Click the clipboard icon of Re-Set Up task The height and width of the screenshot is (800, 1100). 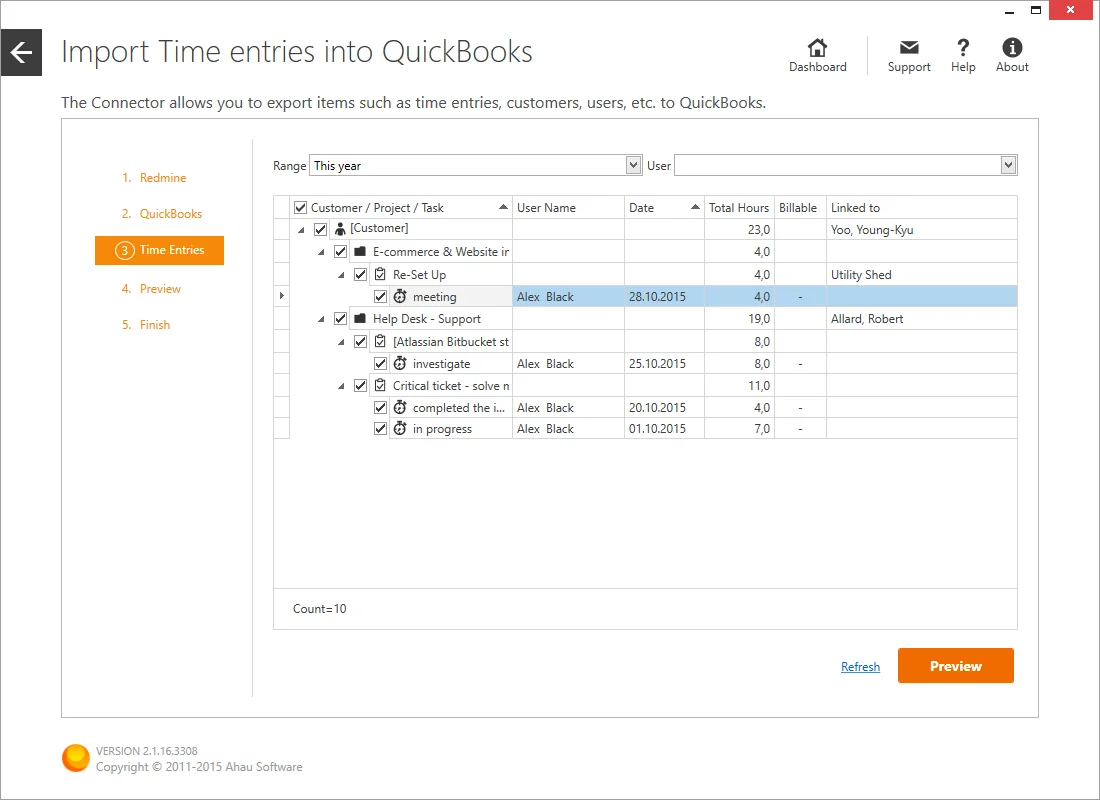coord(380,274)
